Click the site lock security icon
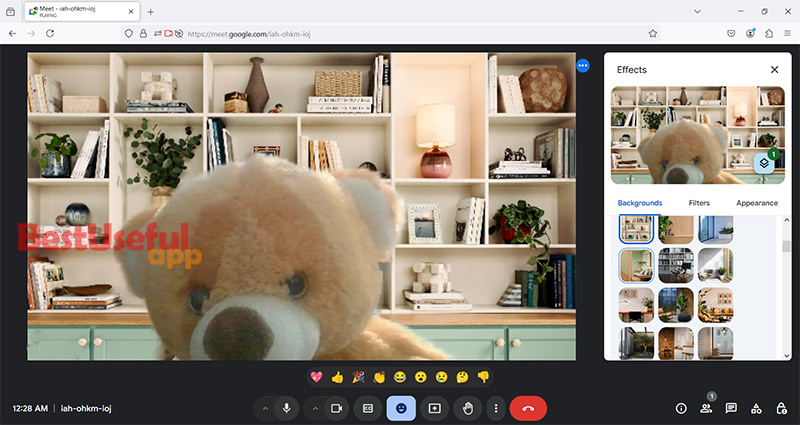800x425 pixels. (143, 34)
